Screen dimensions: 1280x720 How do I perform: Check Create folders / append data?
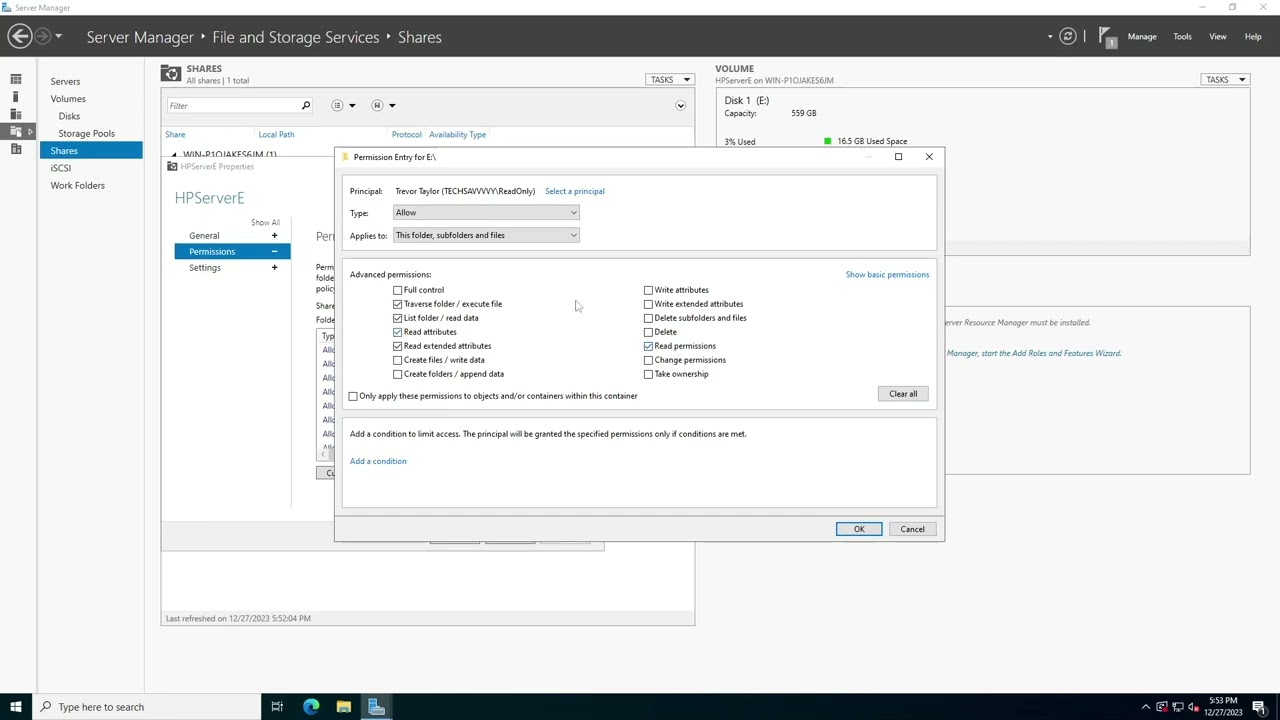pyautogui.click(x=398, y=374)
